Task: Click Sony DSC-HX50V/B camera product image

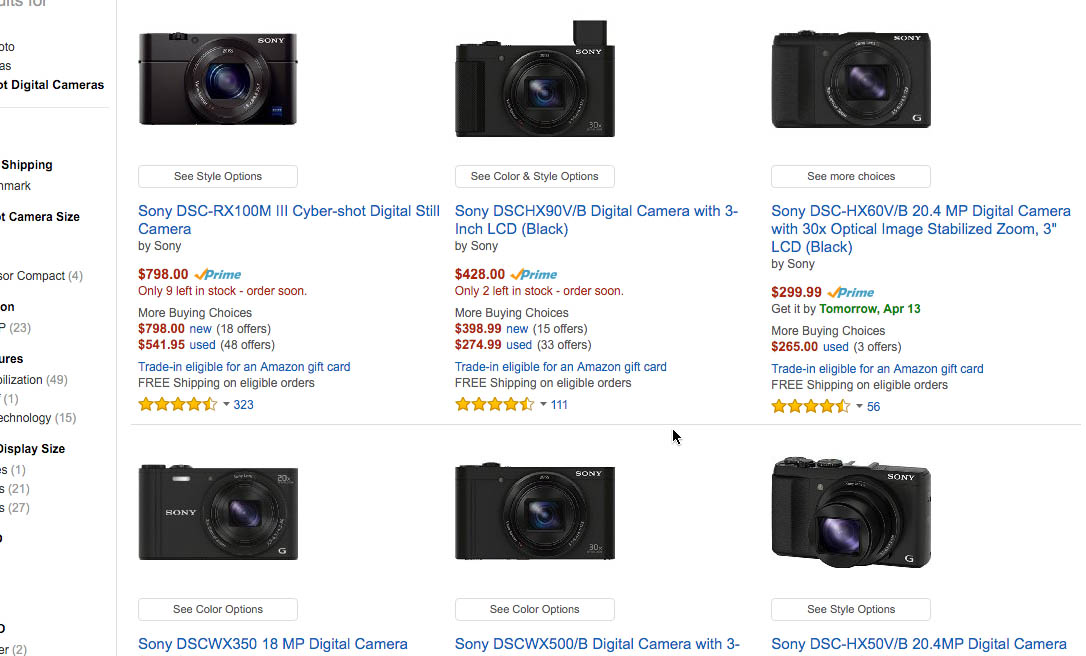Action: pyautogui.click(x=851, y=512)
